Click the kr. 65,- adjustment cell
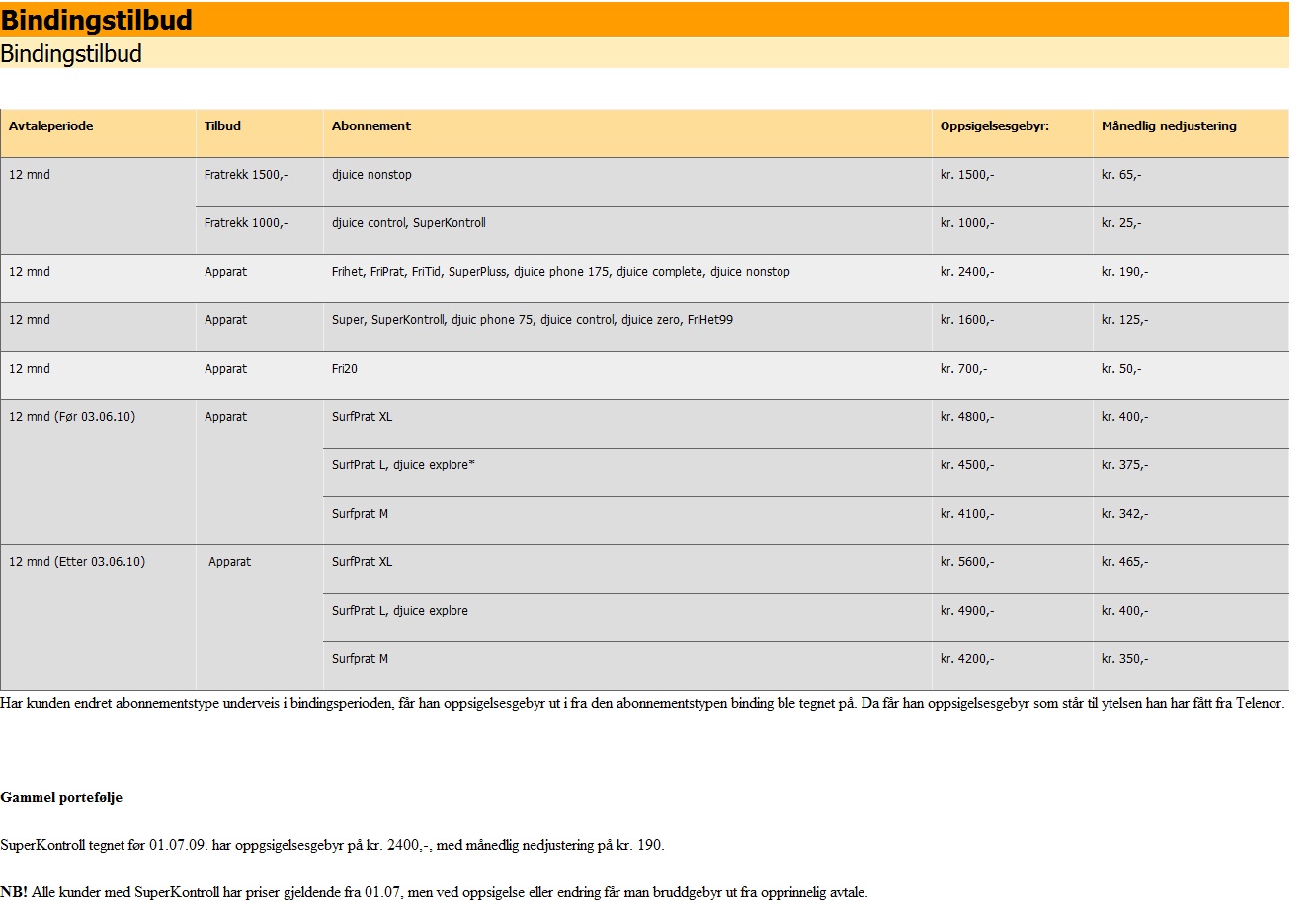The width and height of the screenshot is (1316, 920). click(x=1191, y=182)
